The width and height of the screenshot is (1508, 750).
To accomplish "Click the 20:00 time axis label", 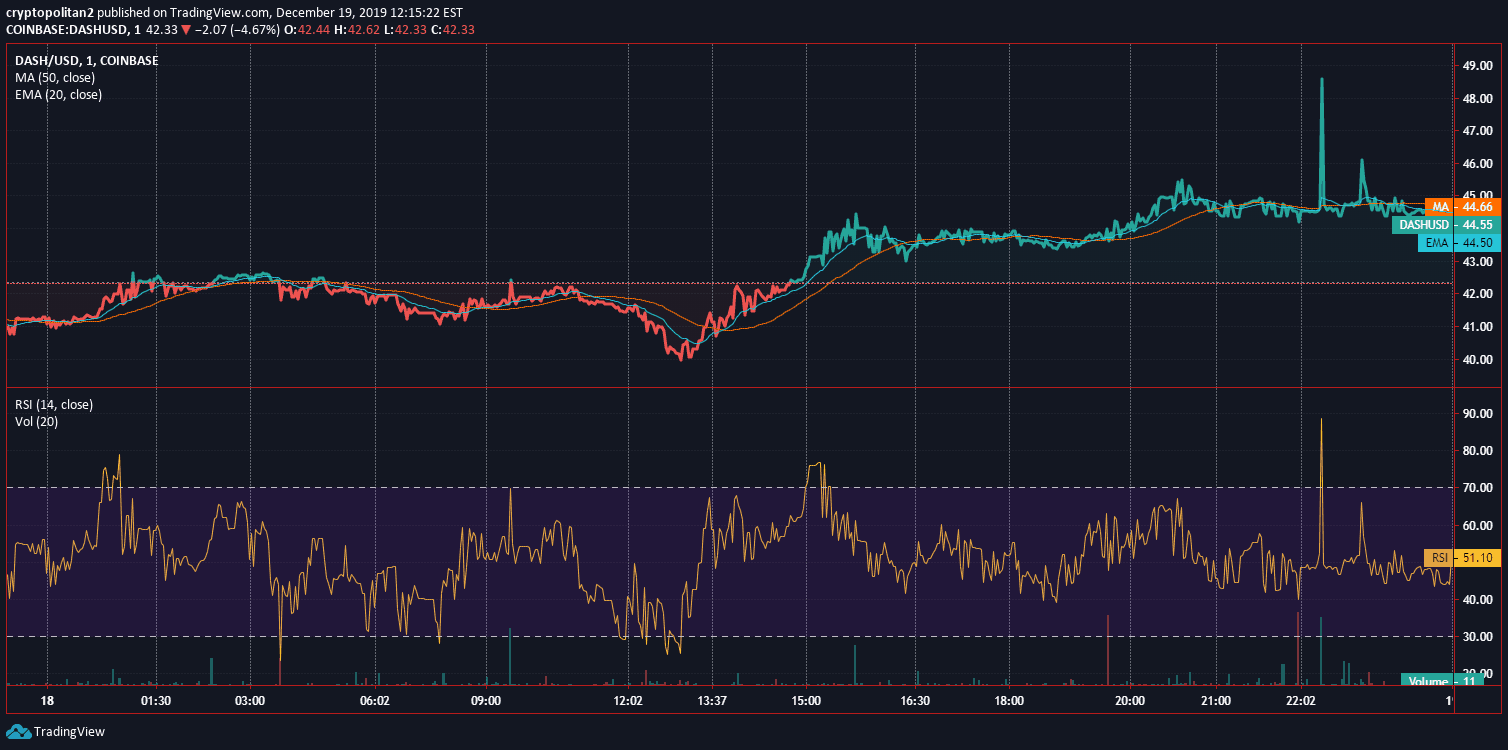I will tap(1130, 701).
